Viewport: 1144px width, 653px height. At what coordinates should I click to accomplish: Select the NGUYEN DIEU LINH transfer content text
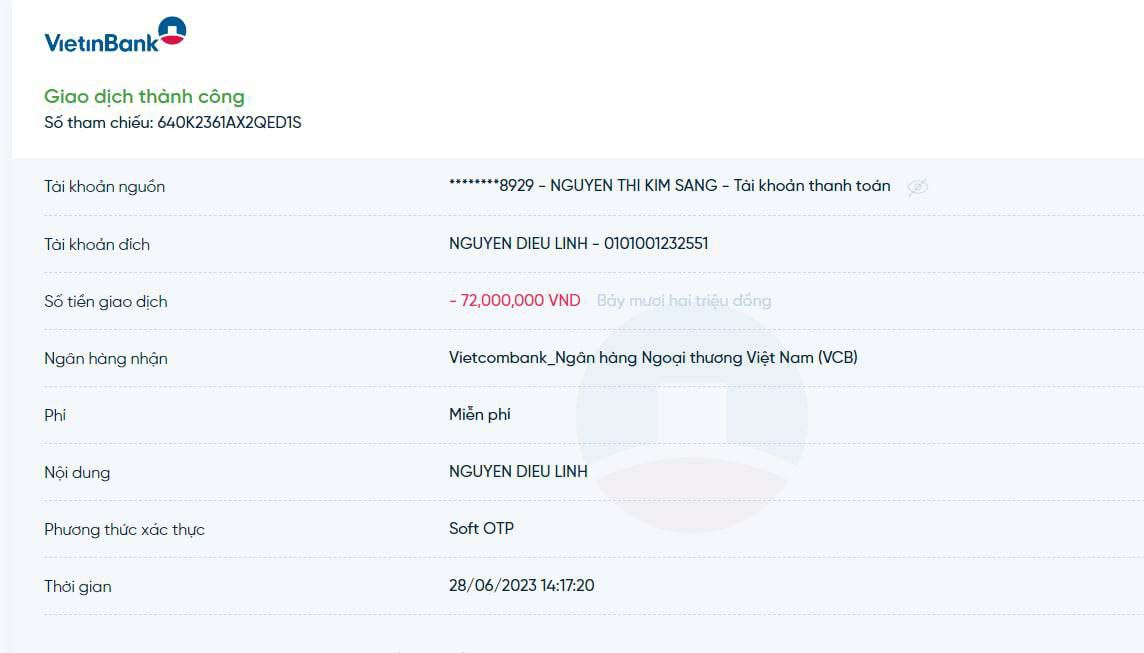tap(518, 471)
